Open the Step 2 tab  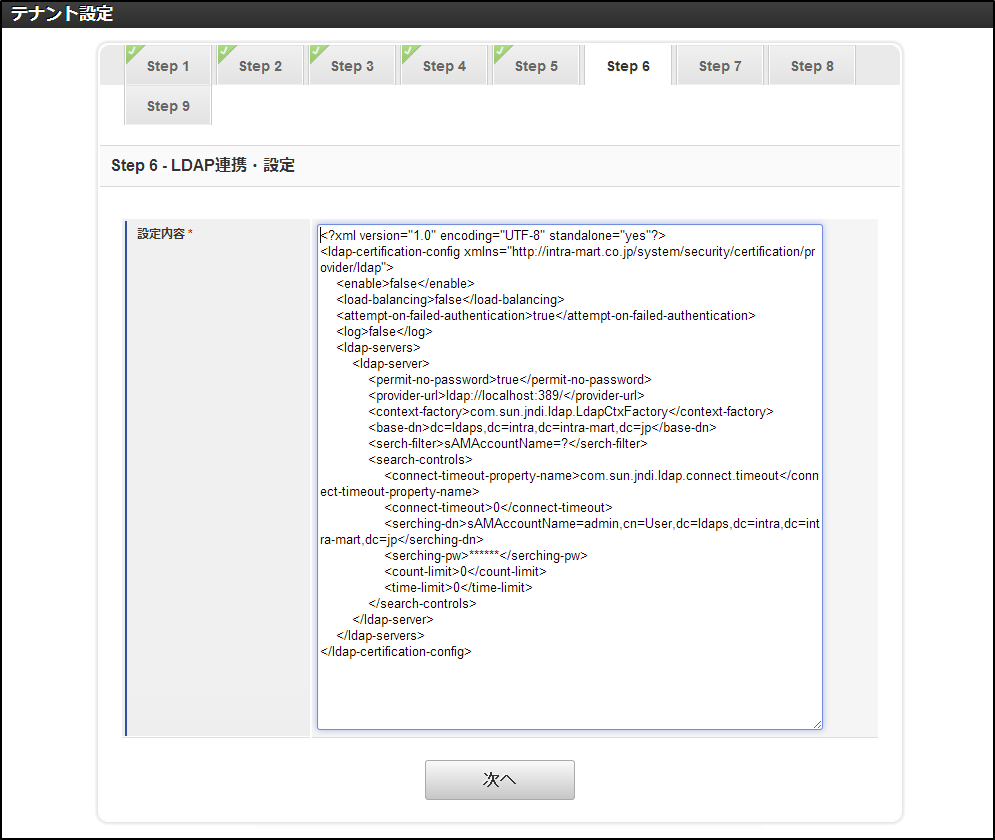tap(260, 66)
